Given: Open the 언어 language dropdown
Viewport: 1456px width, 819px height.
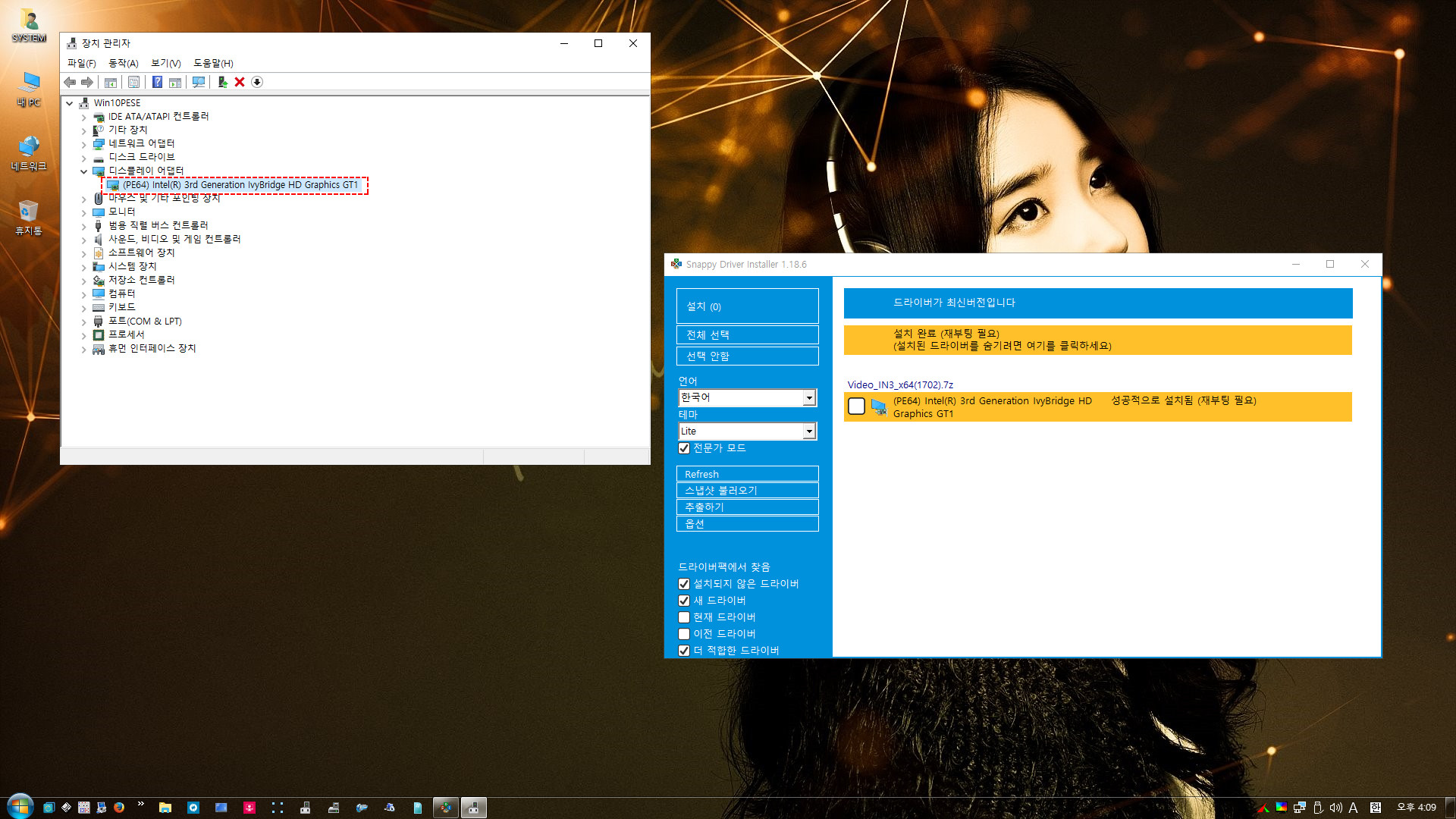Looking at the screenshot, I should 747,397.
